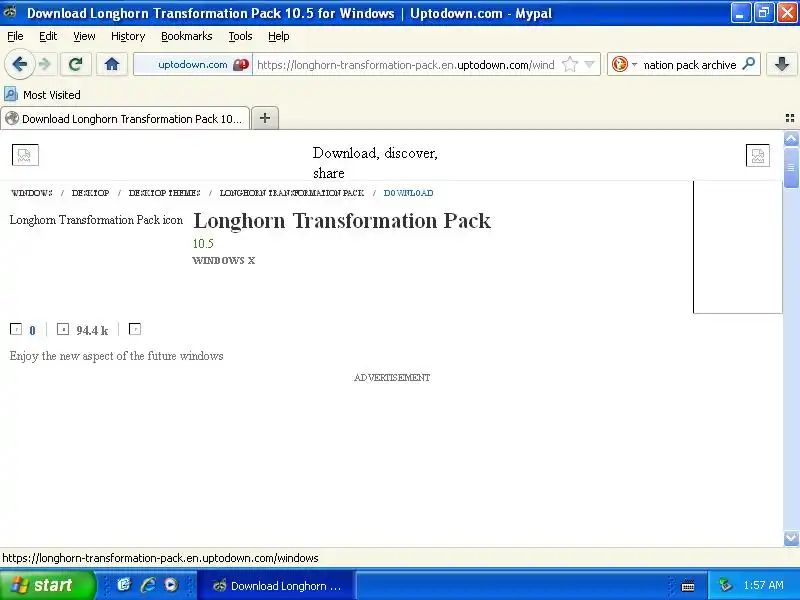Image resolution: width=800 pixels, height=600 pixels.
Task: Open the View menu
Action: pos(84,36)
